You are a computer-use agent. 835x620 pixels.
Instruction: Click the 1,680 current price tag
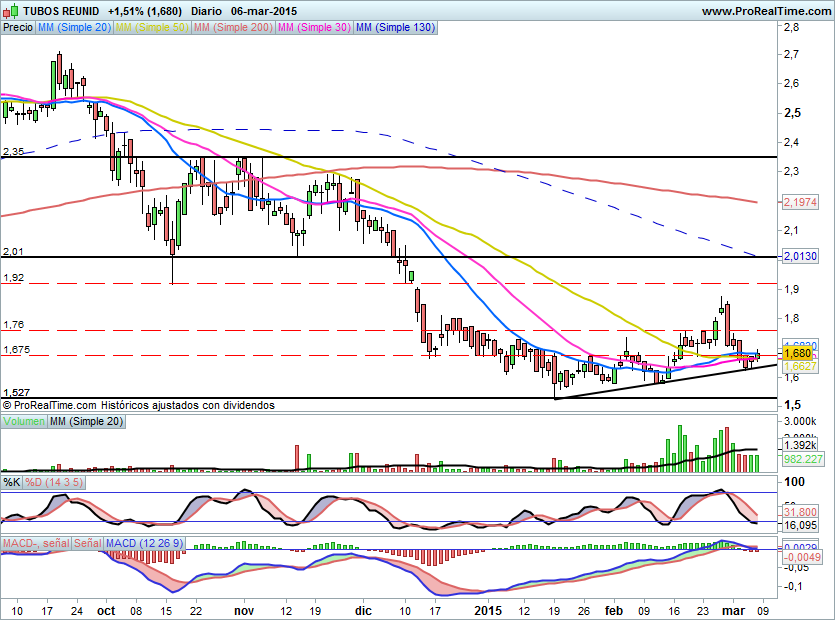tap(797, 353)
